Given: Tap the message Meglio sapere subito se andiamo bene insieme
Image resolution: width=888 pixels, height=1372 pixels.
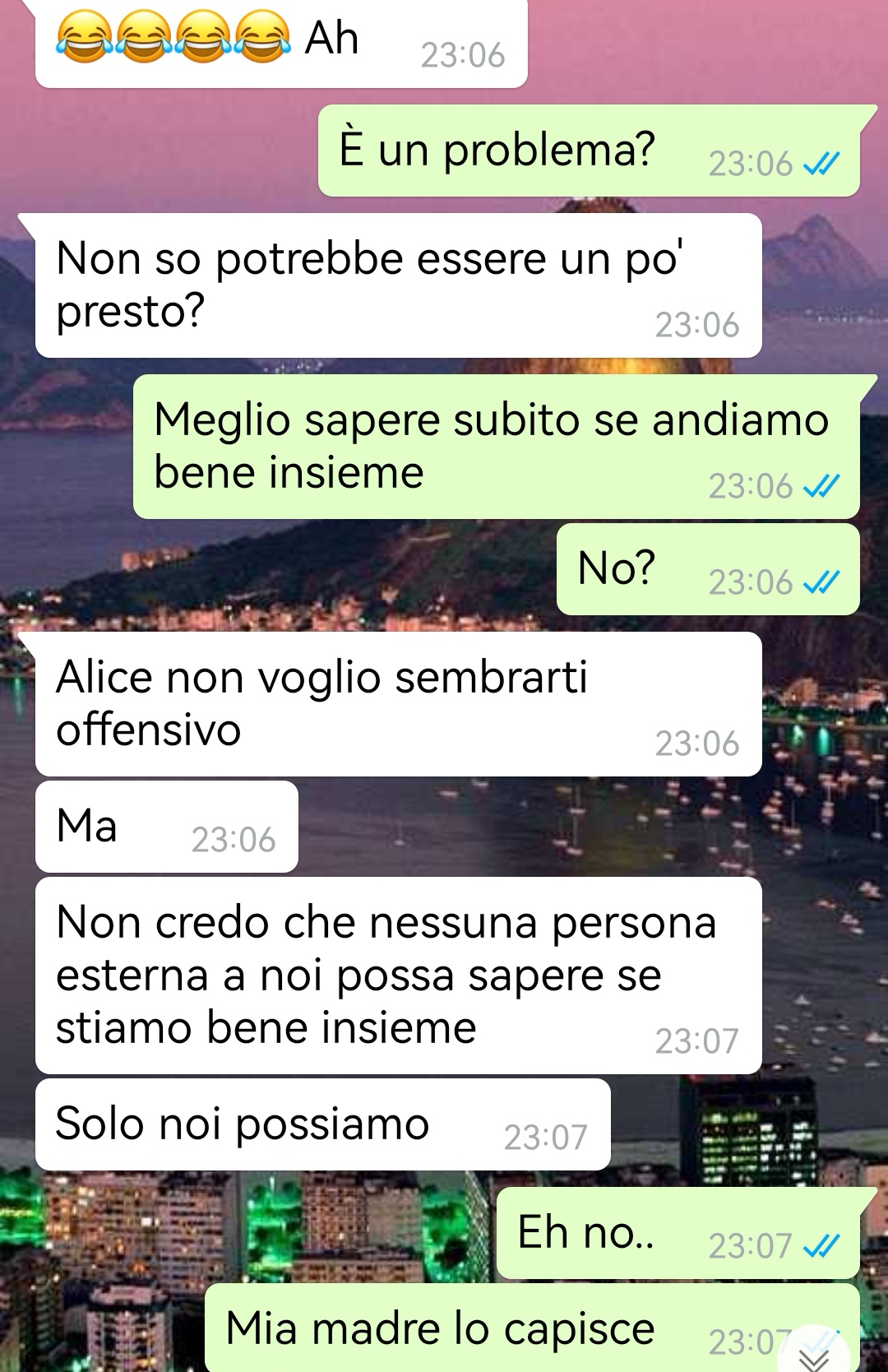Looking at the screenshot, I should 497,447.
